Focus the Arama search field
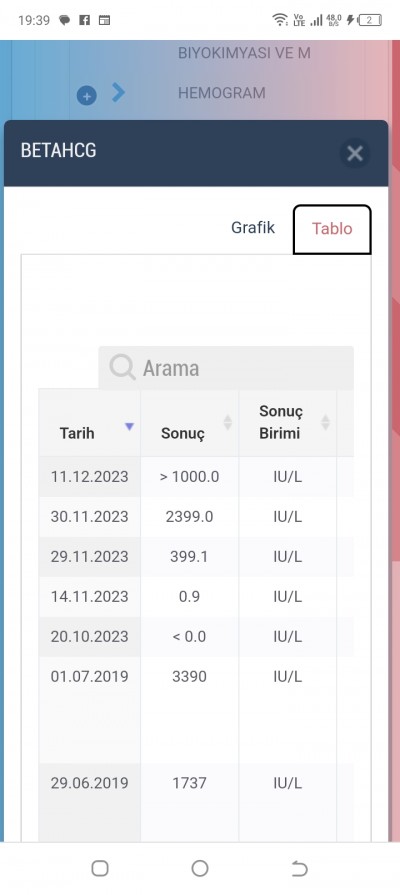Screen dimensions: 400x895 pyautogui.click(x=226, y=368)
